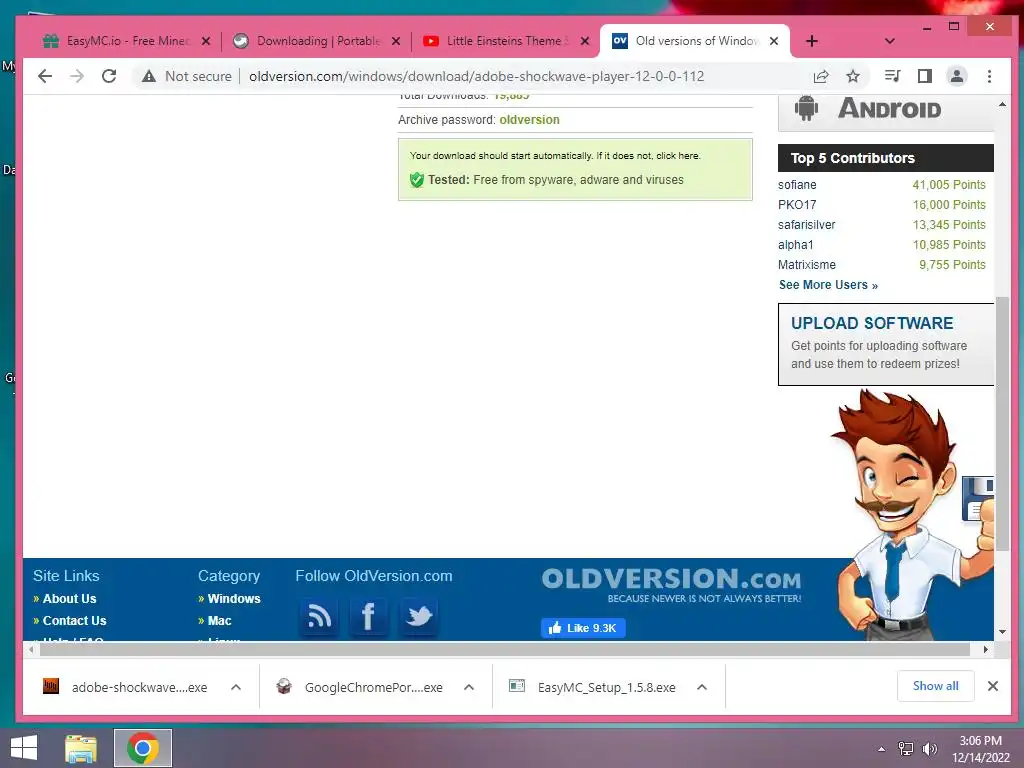Screen dimensions: 1024x768
Task: Click the green Tested shield icon
Action: 417,180
